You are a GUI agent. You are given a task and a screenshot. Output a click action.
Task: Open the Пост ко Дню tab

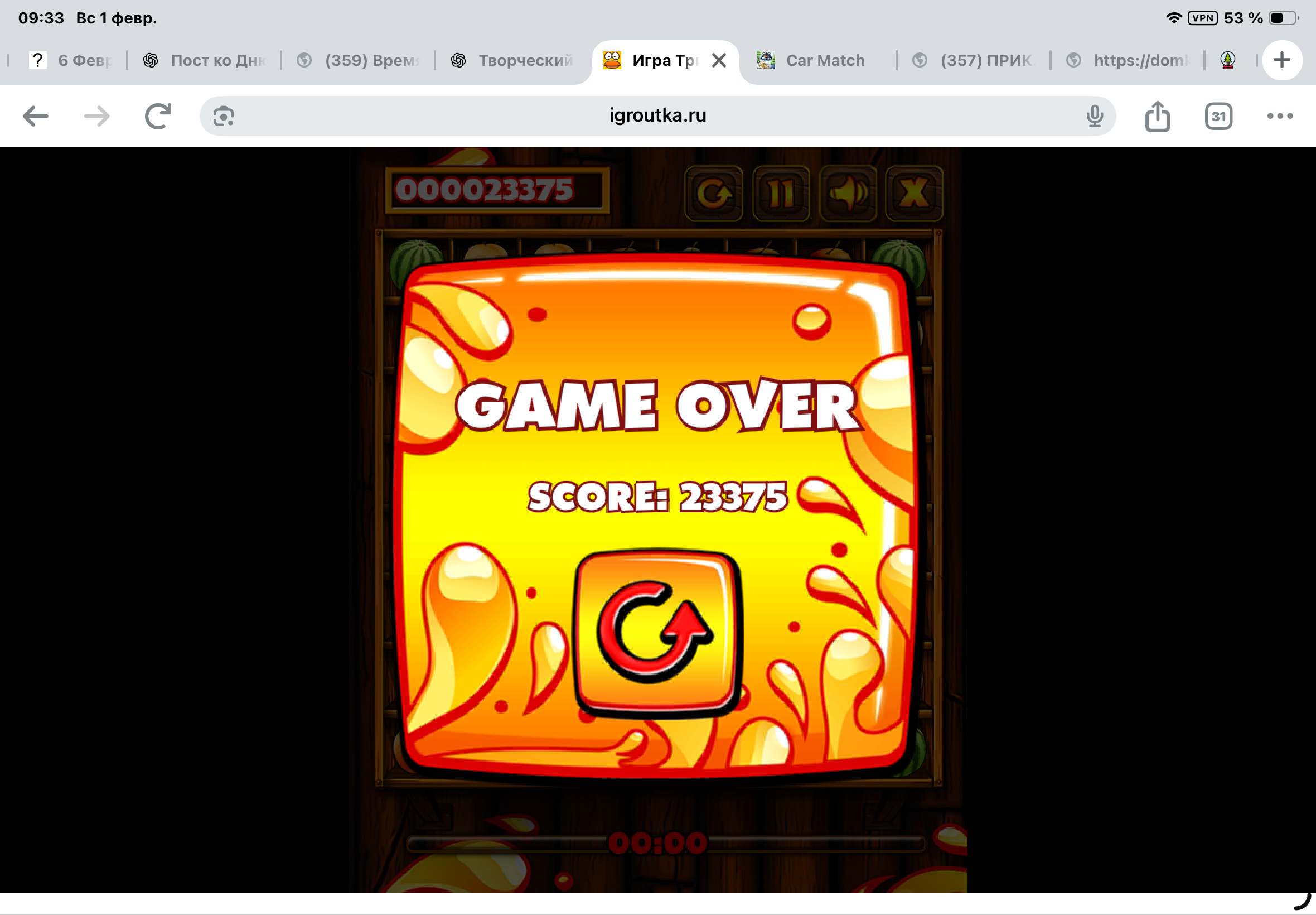click(x=206, y=60)
